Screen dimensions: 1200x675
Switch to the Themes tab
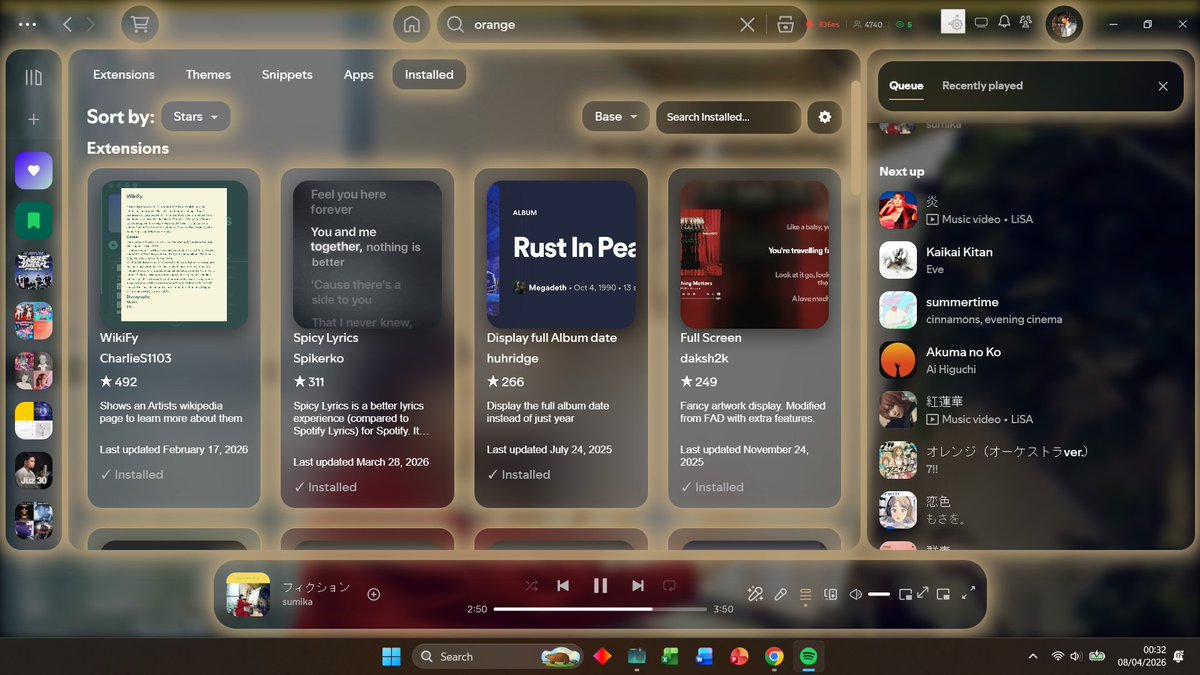[208, 75]
